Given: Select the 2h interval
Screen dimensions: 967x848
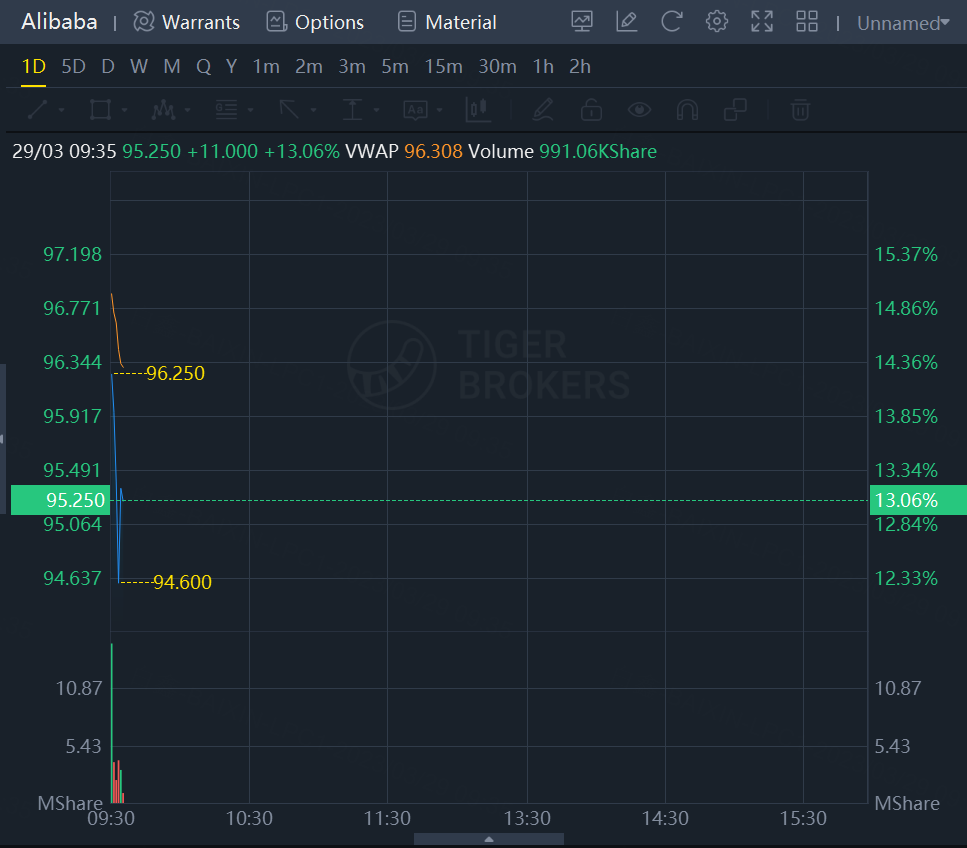Looking at the screenshot, I should 580,66.
